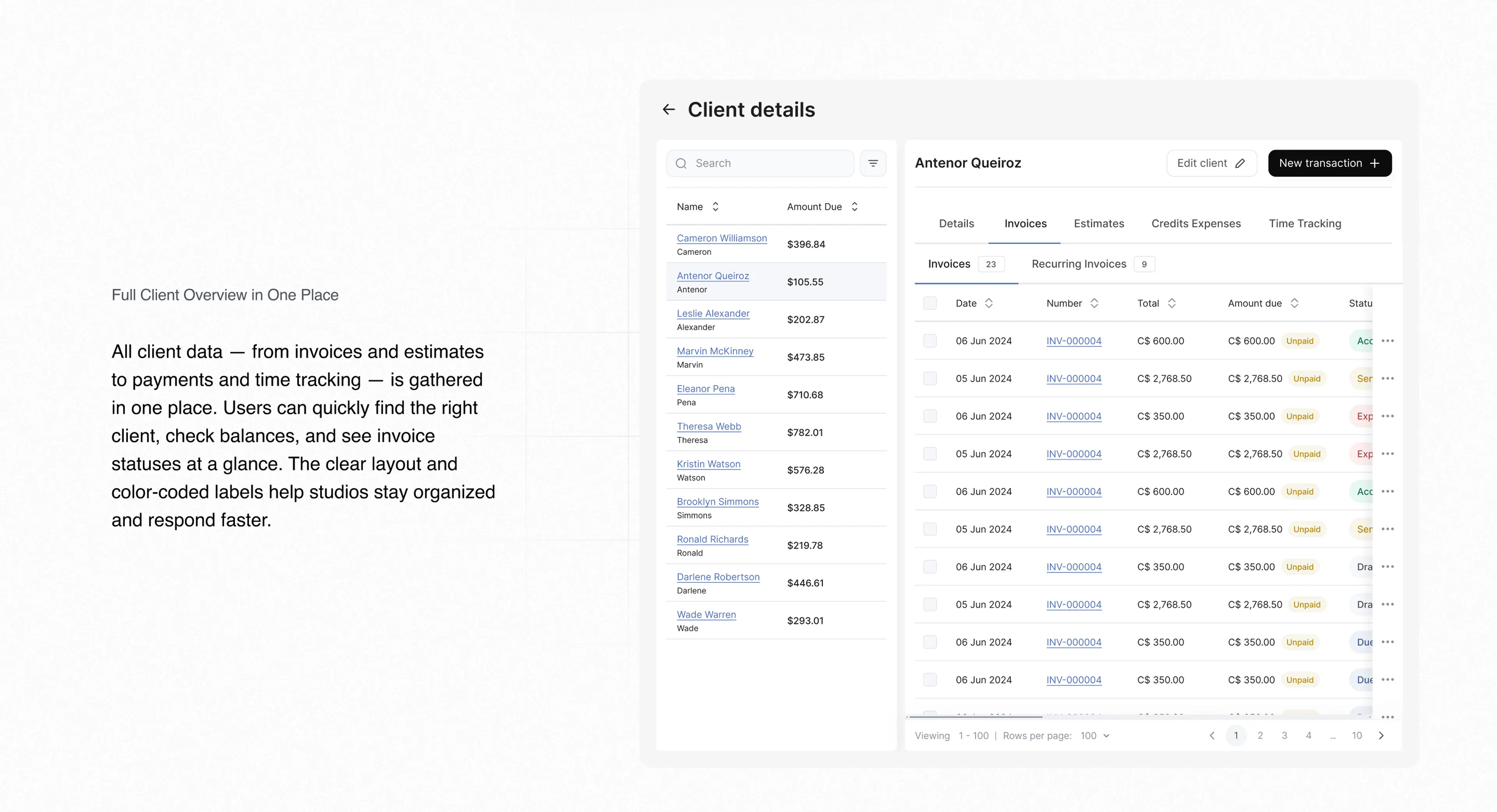Open the Recurring Invoices sub-tab

[1079, 264]
